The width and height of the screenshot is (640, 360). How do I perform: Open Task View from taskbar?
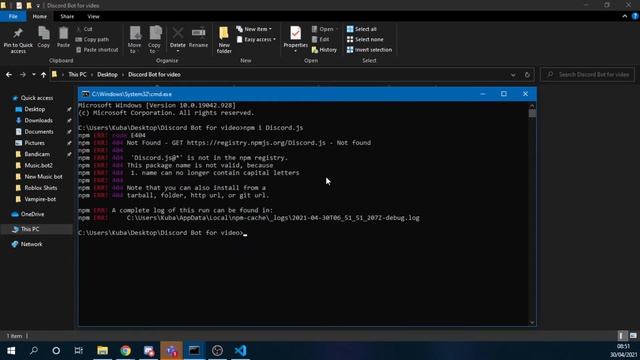[x=78, y=351]
